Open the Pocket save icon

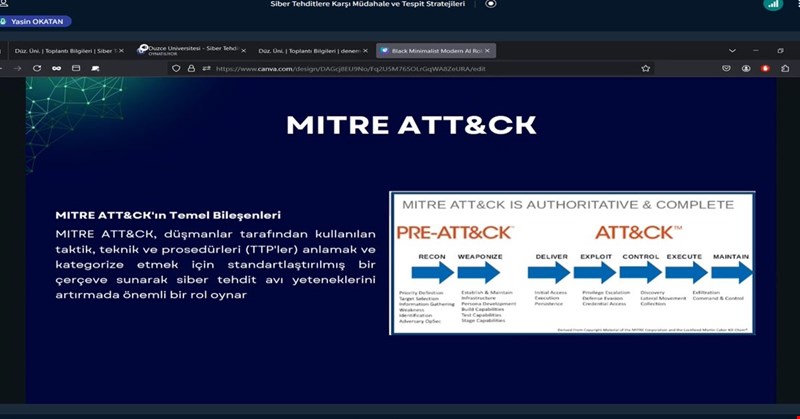pos(727,68)
